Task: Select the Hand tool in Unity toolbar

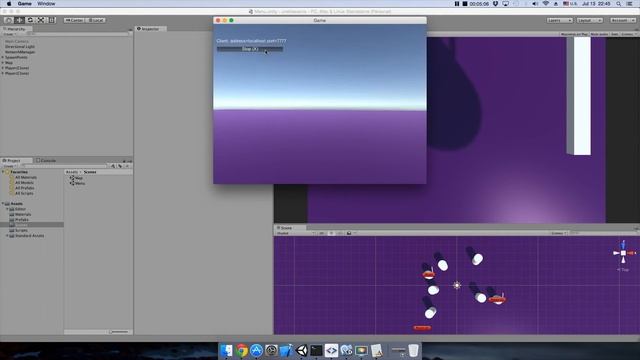Action: 8,20
